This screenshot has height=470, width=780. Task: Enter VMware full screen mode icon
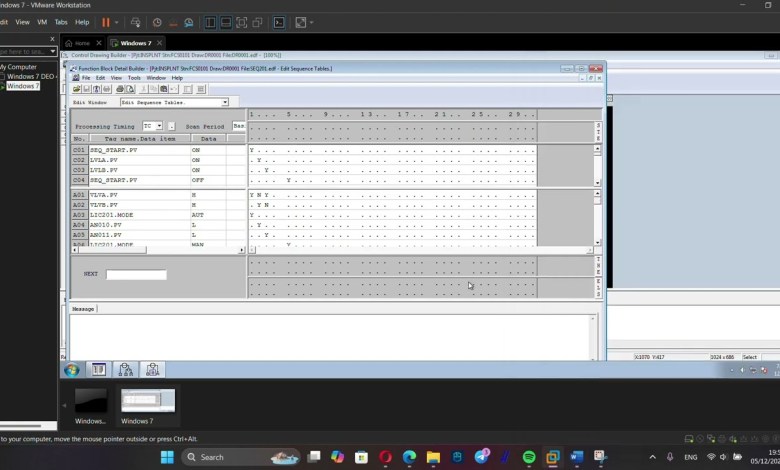(x=241, y=22)
